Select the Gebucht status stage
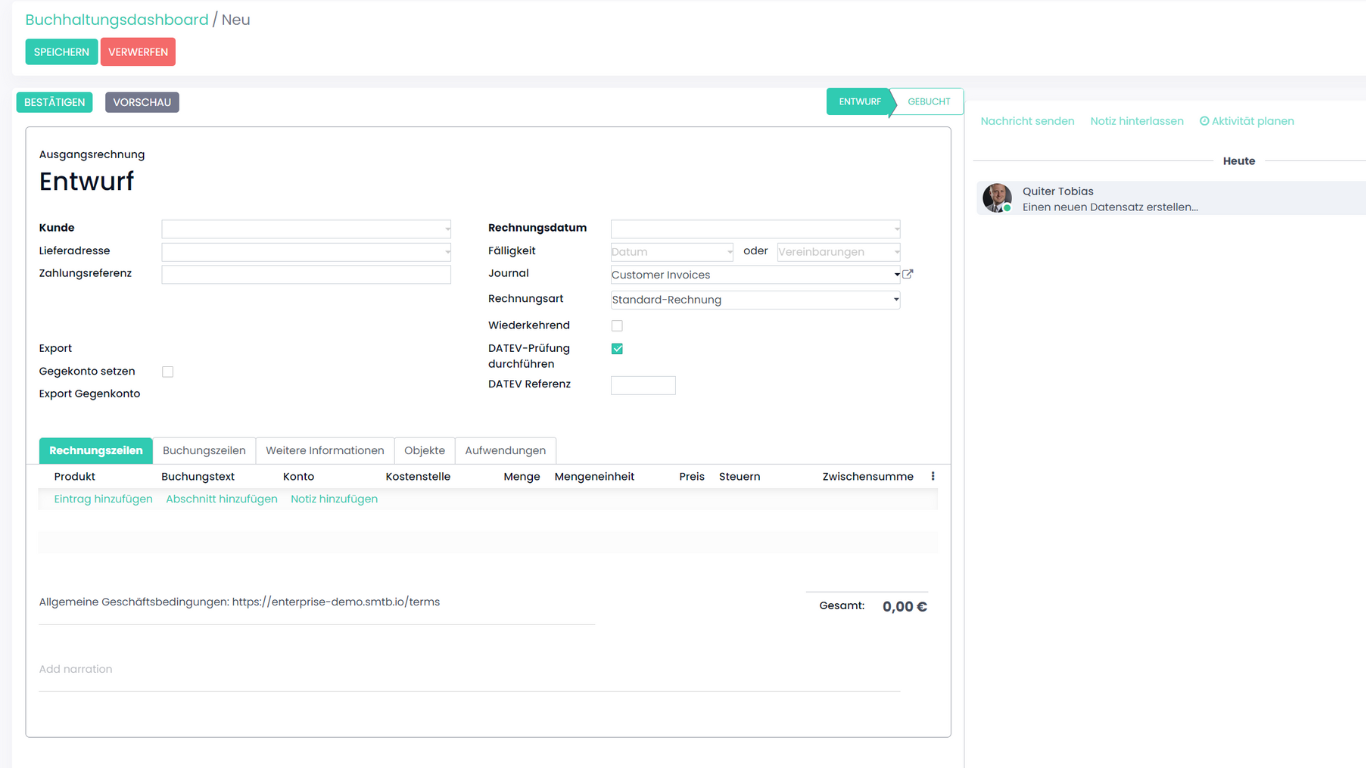Image resolution: width=1366 pixels, height=768 pixels. coord(929,102)
